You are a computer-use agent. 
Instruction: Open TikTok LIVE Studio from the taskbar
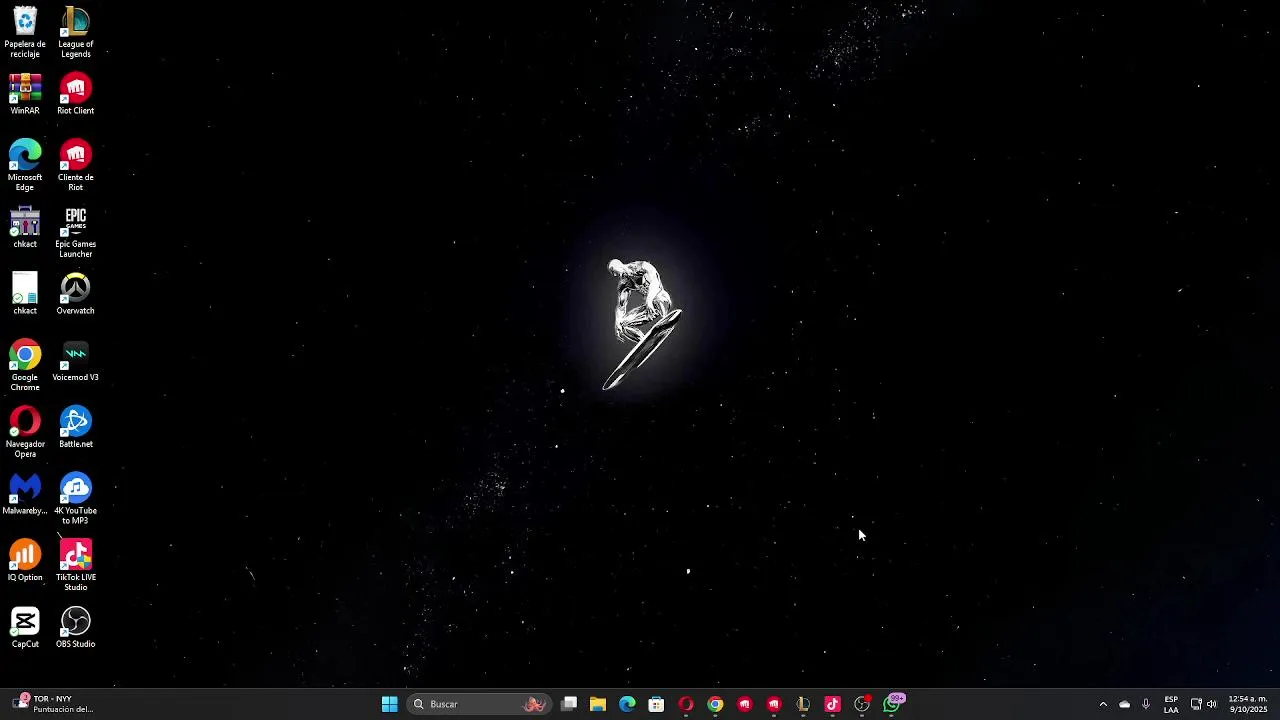click(x=832, y=704)
